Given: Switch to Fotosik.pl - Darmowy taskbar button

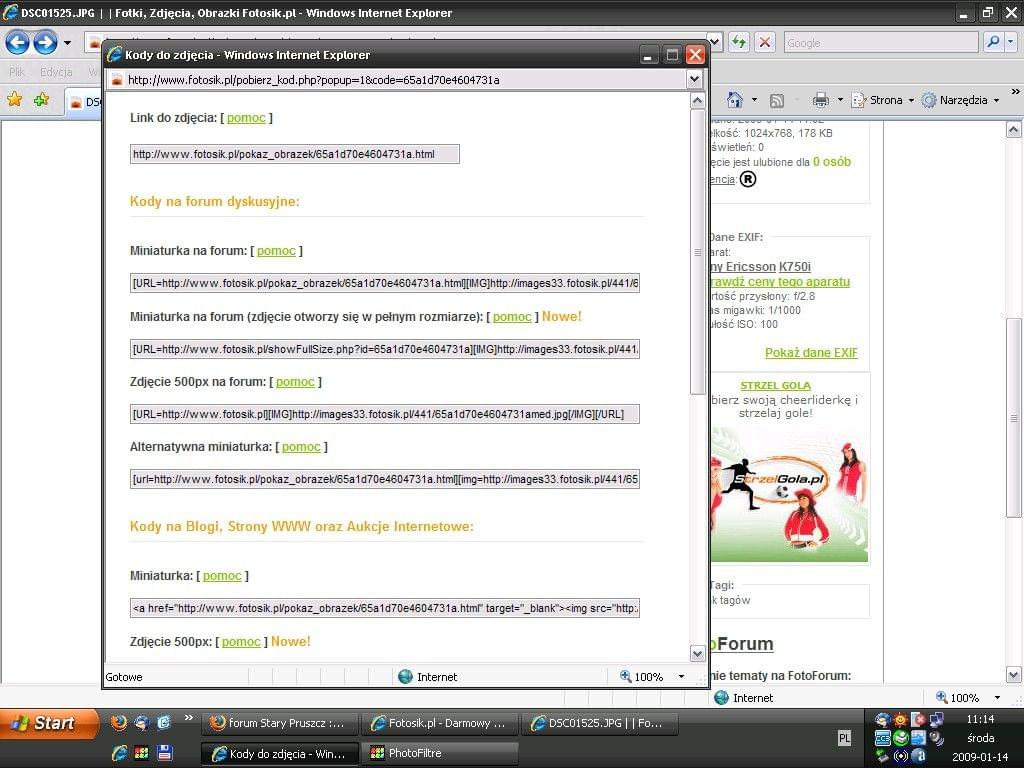Looking at the screenshot, I should tap(440, 723).
